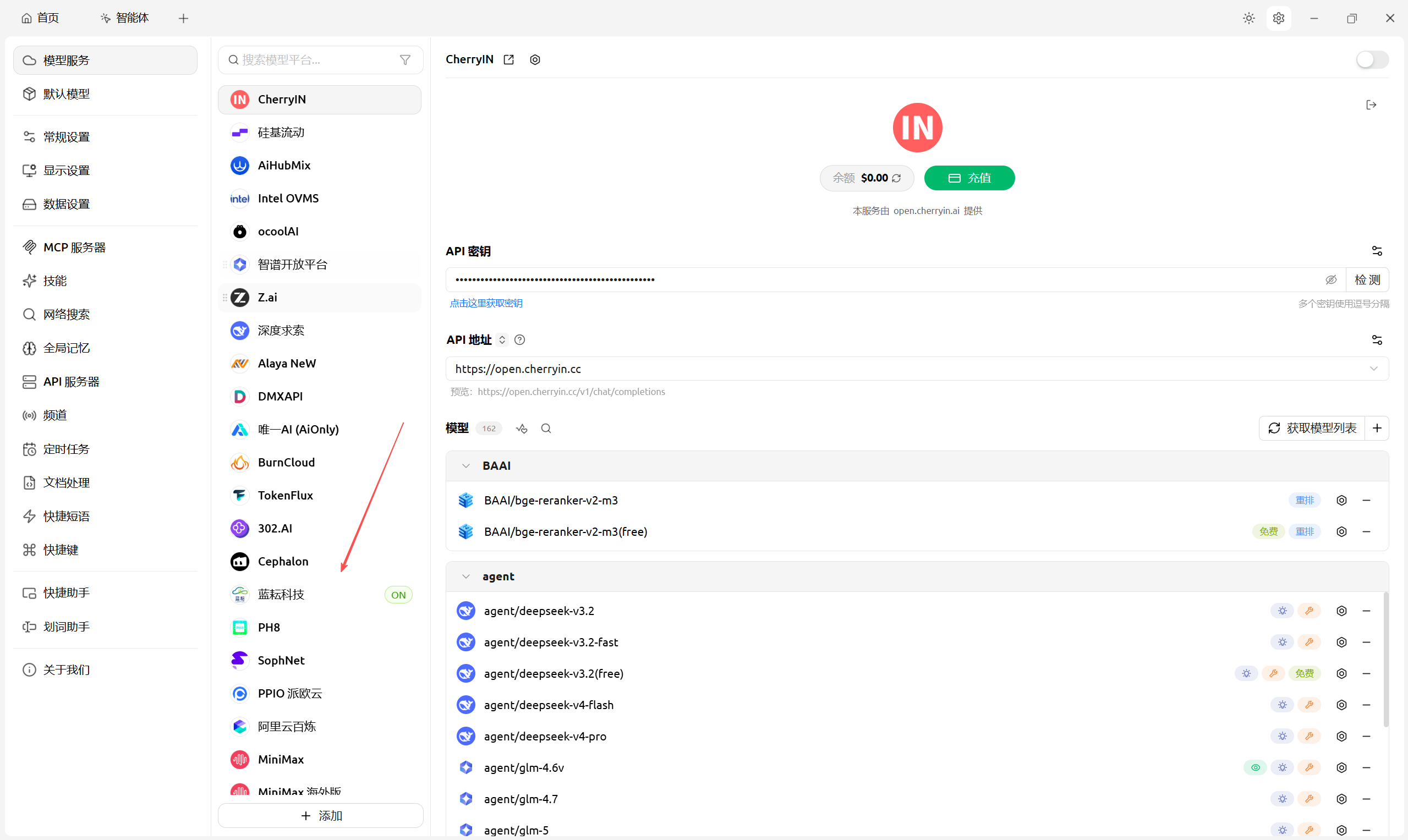The width and height of the screenshot is (1408, 840).
Task: Open MCP 服务器 settings
Action: coord(105,248)
